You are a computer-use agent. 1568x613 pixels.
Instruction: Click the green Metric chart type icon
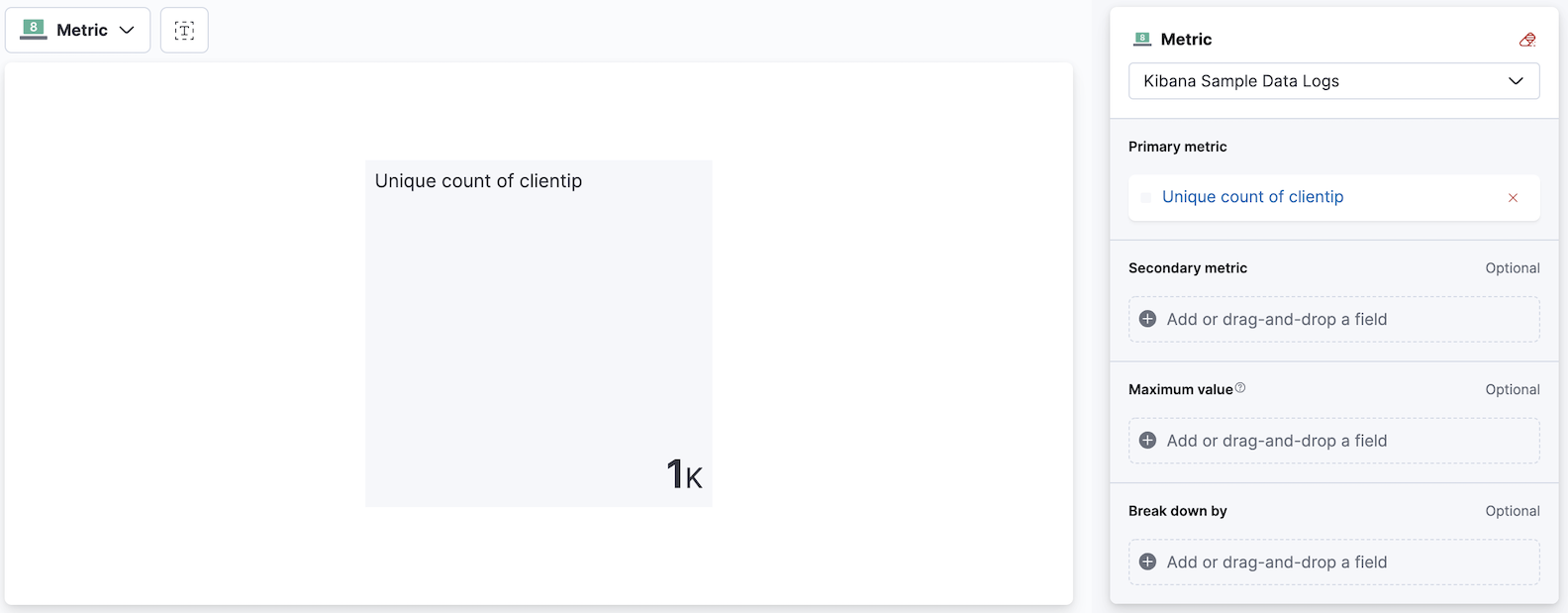coord(33,30)
